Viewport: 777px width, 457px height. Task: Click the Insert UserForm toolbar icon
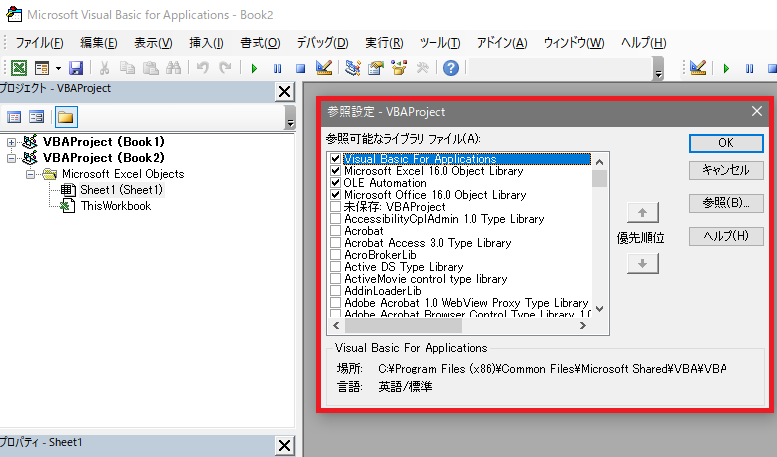42,68
